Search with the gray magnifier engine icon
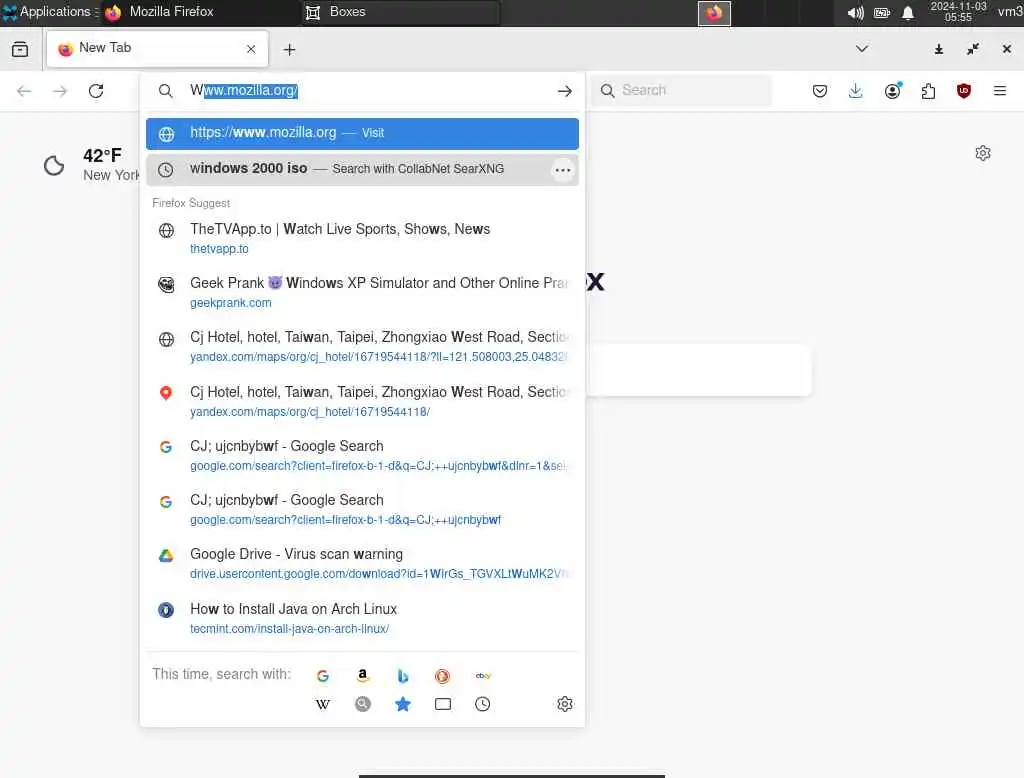This screenshot has width=1024, height=778. [x=362, y=704]
